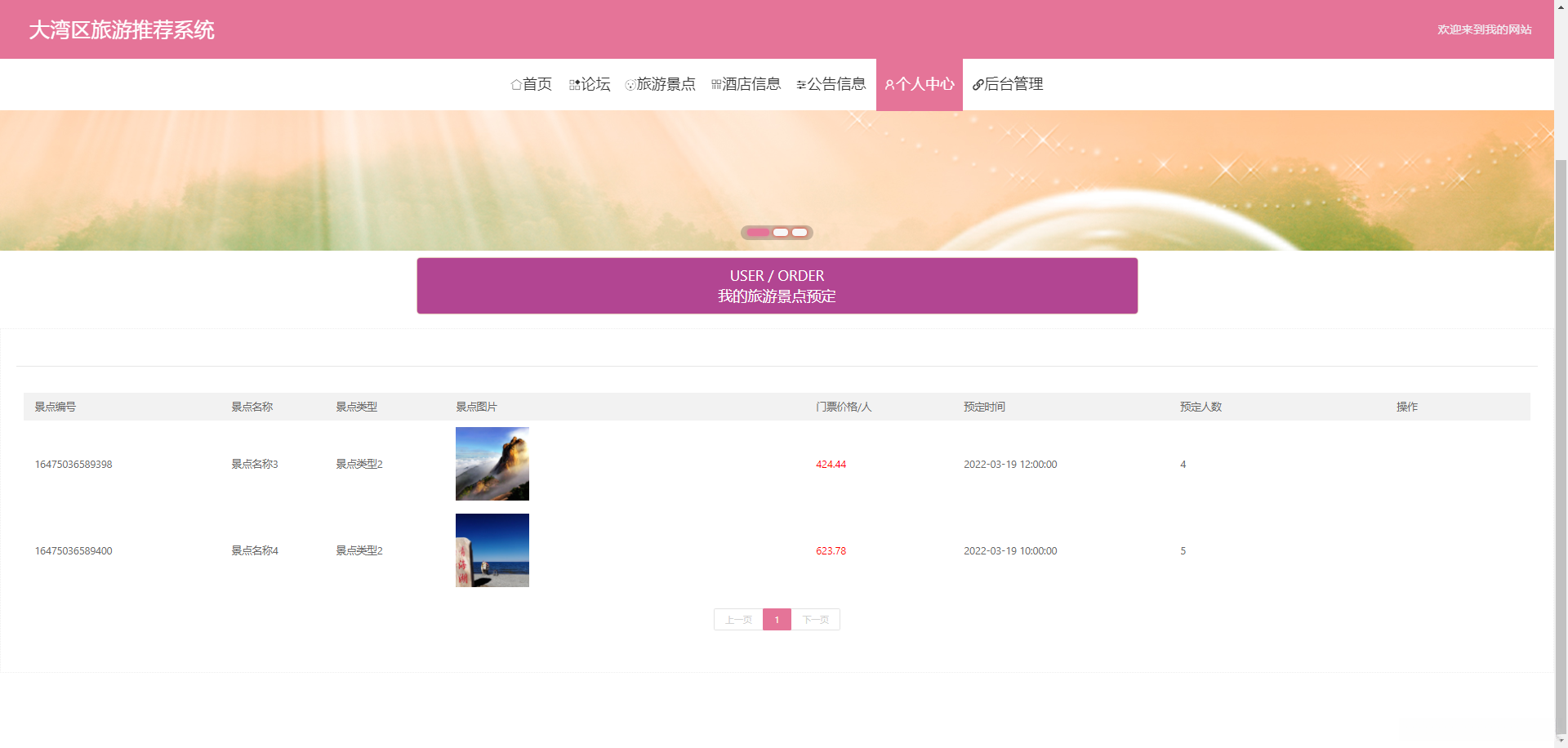The image size is (1568, 748).
Task: Click the forum icon beside 论坛
Action: [575, 85]
